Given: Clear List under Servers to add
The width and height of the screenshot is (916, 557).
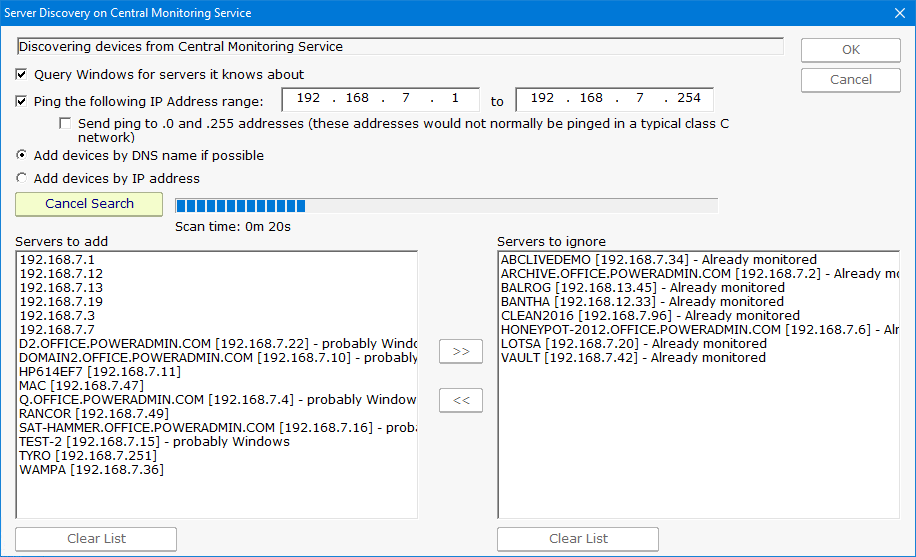Looking at the screenshot, I should pos(96,539).
